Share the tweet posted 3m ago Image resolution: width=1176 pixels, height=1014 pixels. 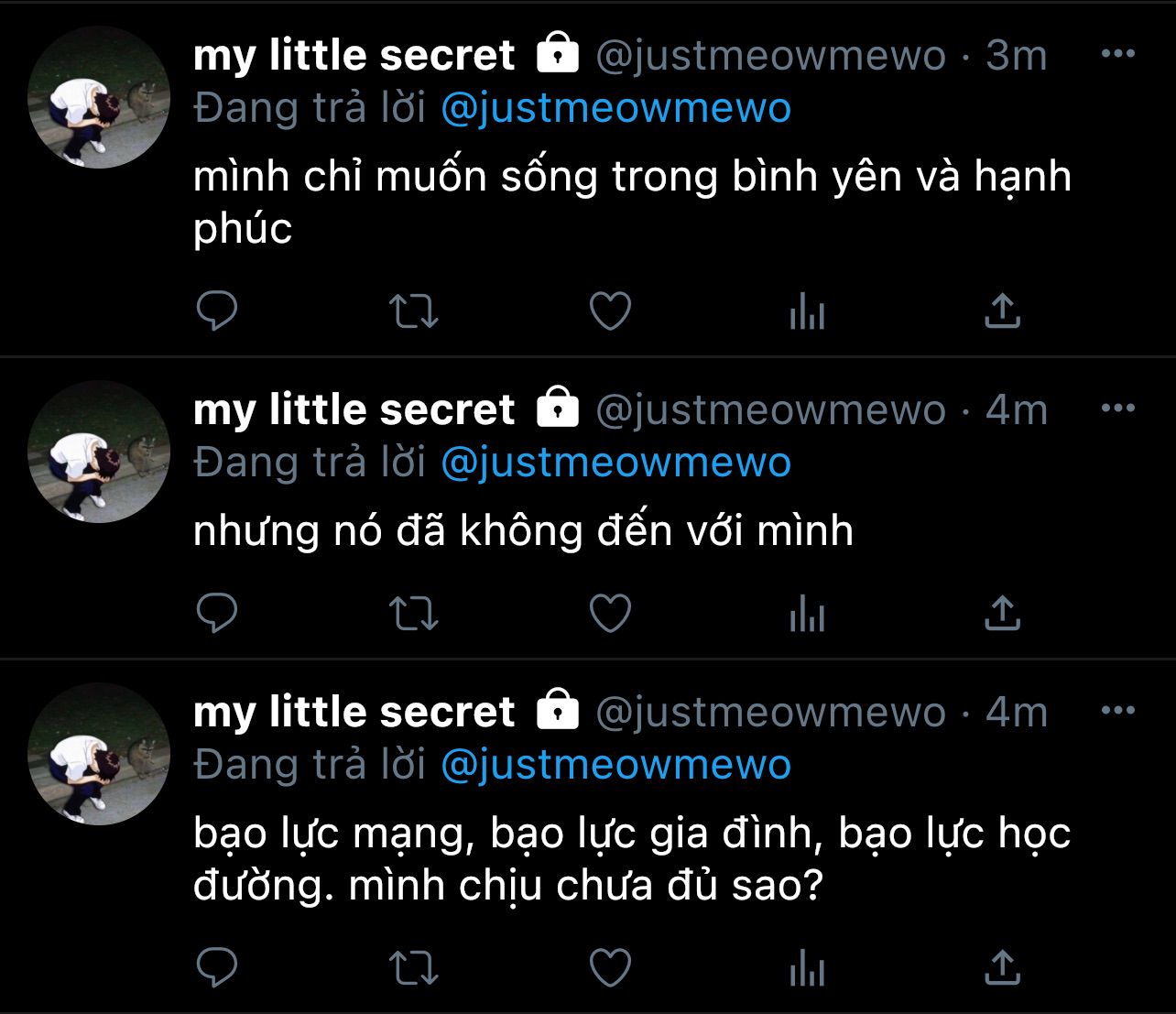[x=1002, y=311]
